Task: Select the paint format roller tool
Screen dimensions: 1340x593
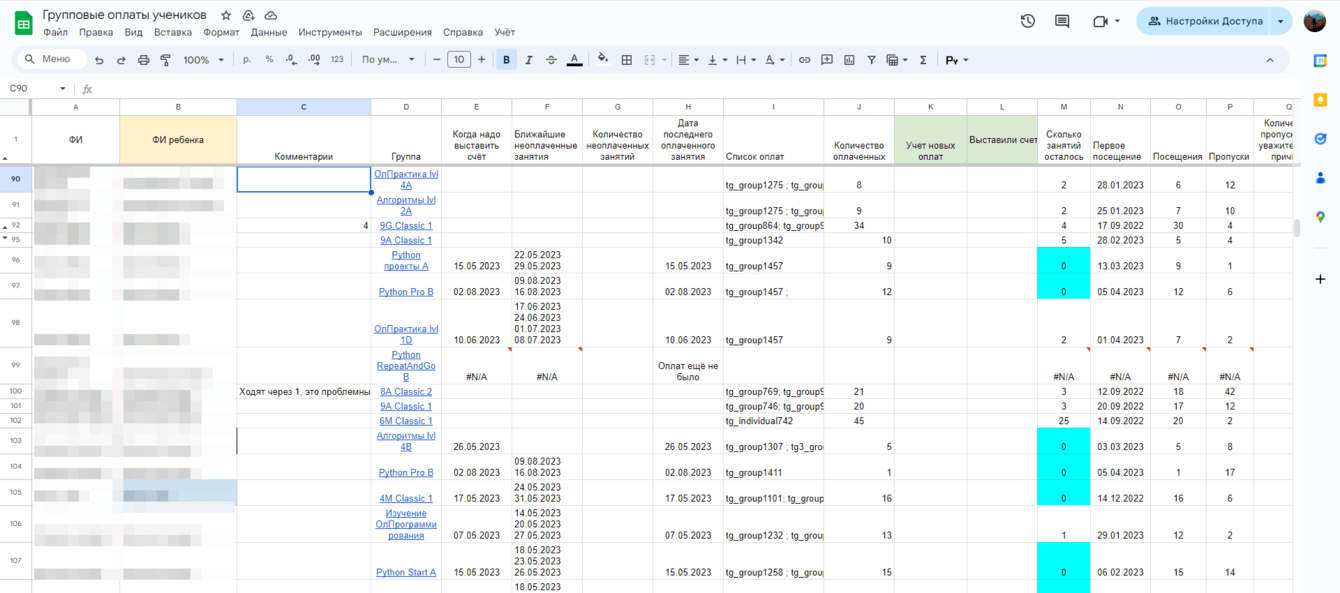Action: coord(166,60)
